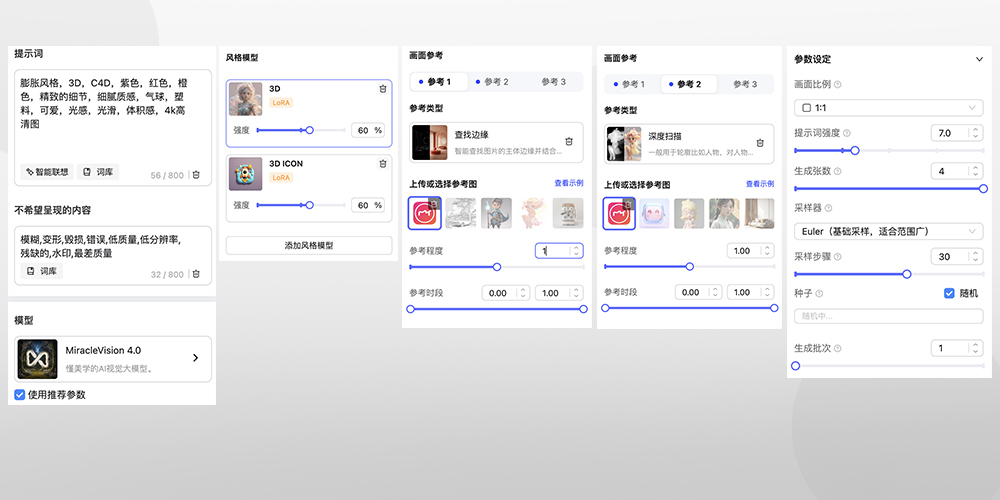1000x500 pixels.
Task: Click the 3D model 60 % strength field
Action: 367,130
